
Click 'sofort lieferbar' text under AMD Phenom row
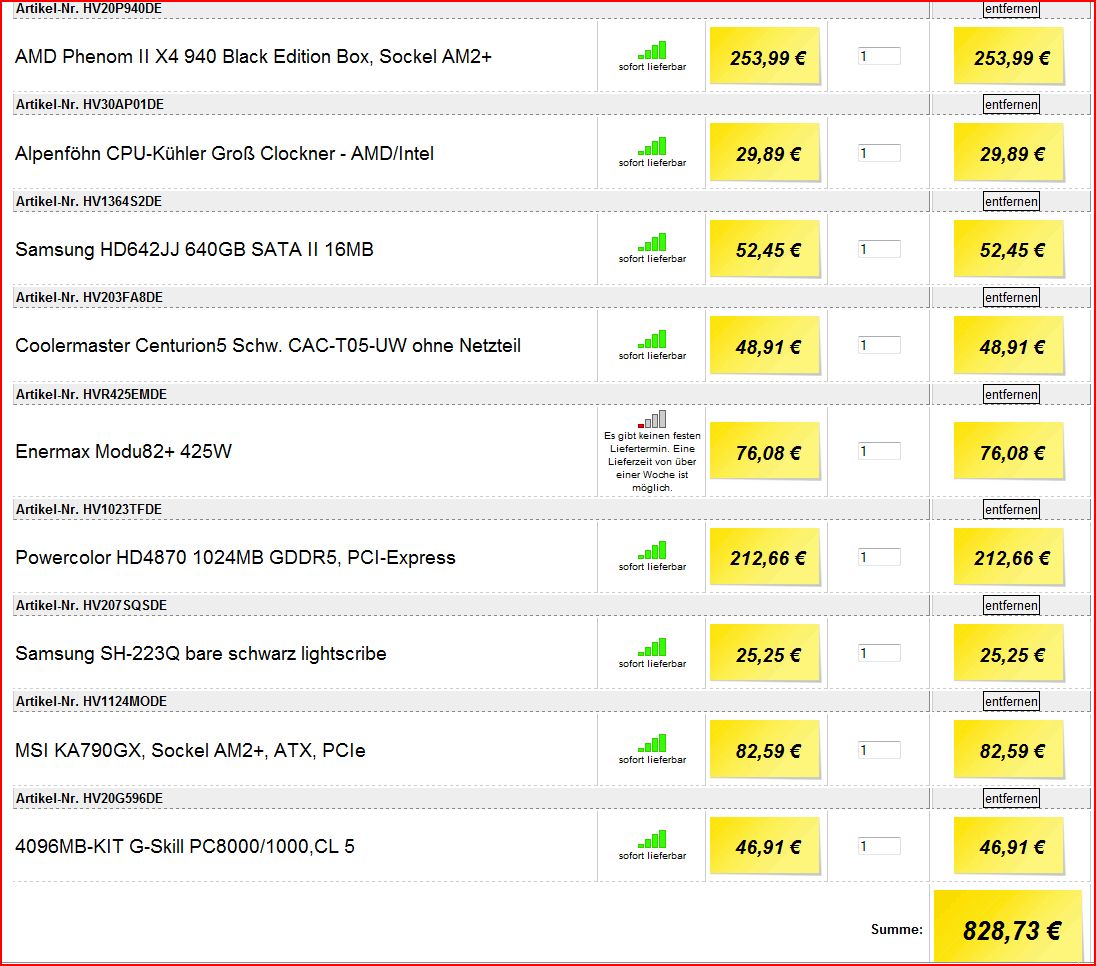pos(652,67)
